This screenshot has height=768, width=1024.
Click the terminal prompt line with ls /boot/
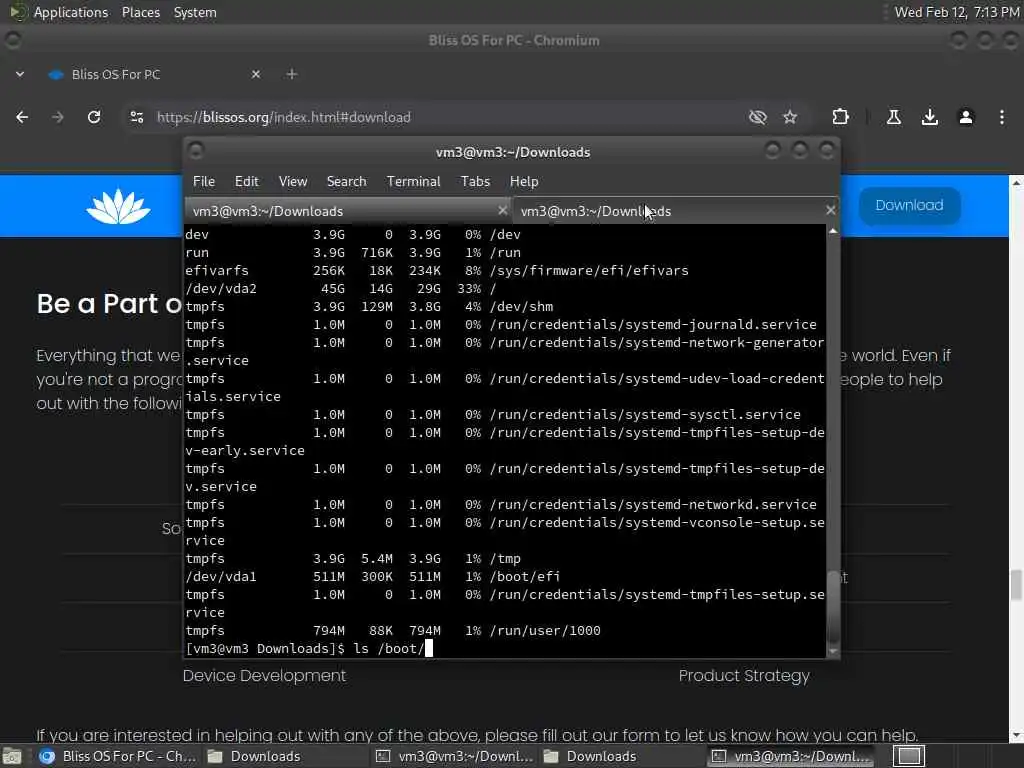[x=309, y=648]
